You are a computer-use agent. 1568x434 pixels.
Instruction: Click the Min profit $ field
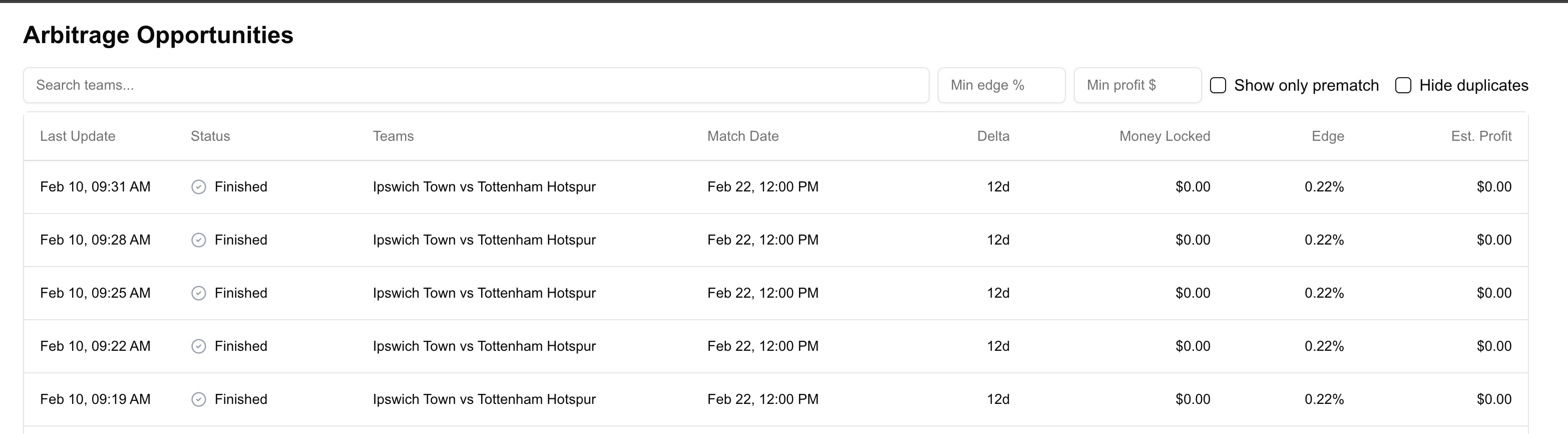(1137, 85)
